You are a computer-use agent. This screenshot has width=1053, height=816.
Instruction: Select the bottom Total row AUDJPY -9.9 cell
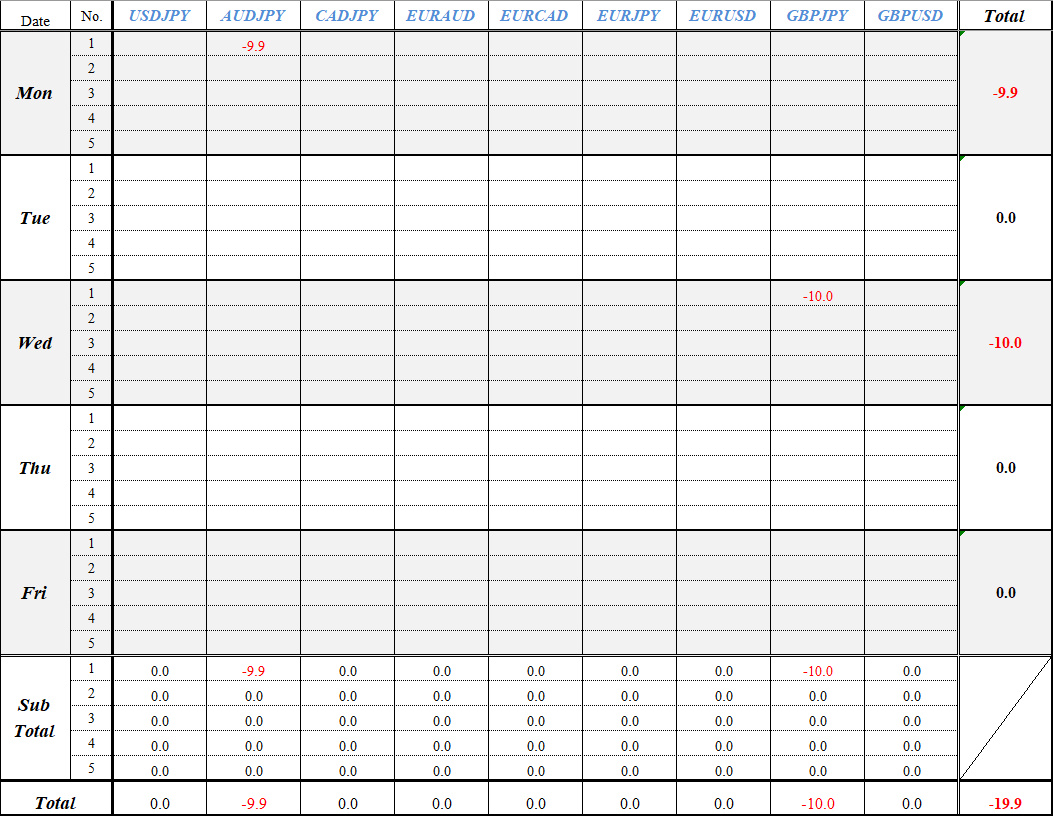[253, 803]
